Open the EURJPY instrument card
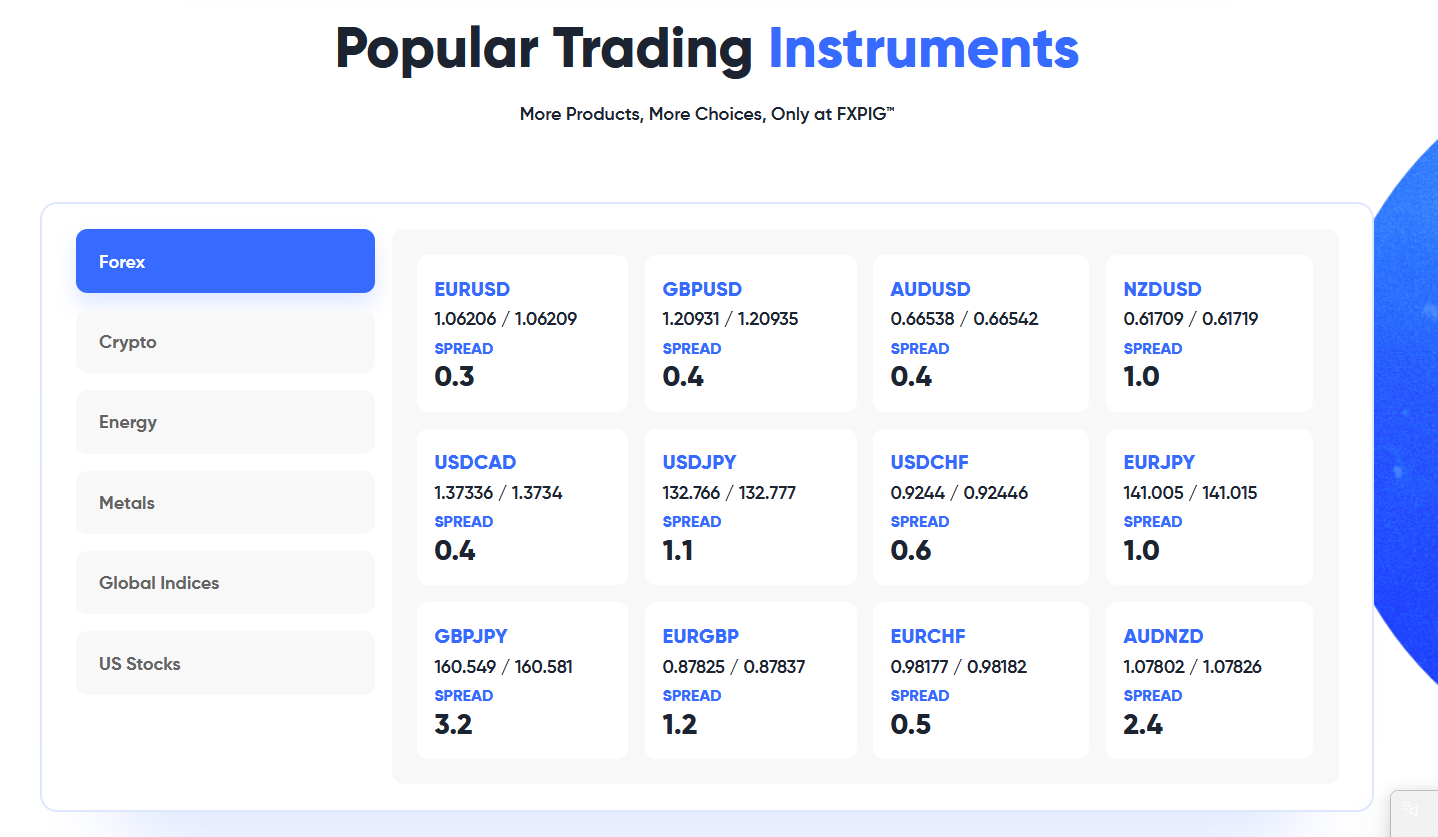The height and width of the screenshot is (837, 1438). tap(1209, 507)
